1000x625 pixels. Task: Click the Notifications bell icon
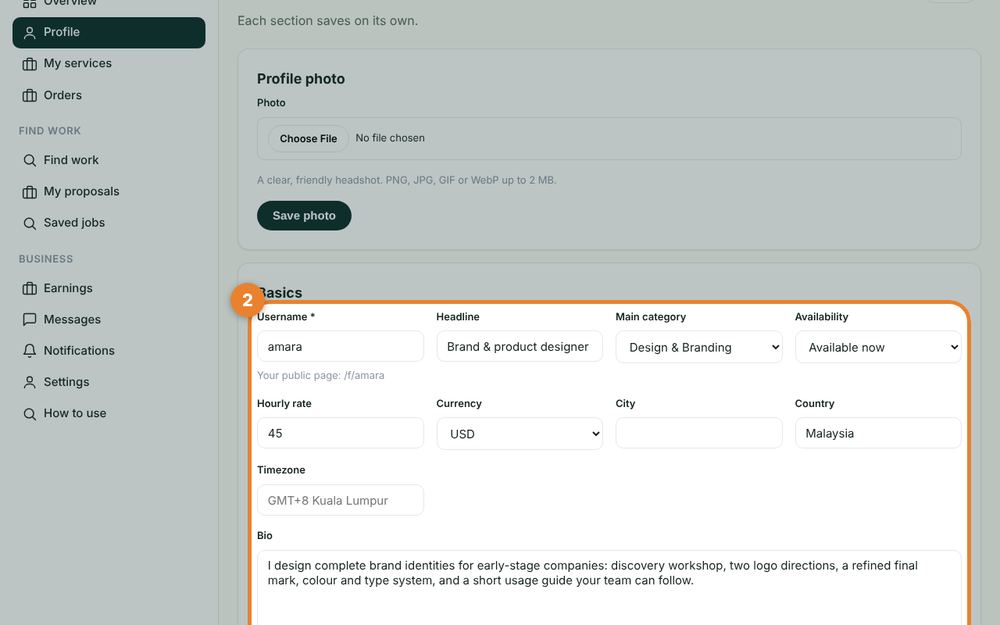pyautogui.click(x=29, y=351)
